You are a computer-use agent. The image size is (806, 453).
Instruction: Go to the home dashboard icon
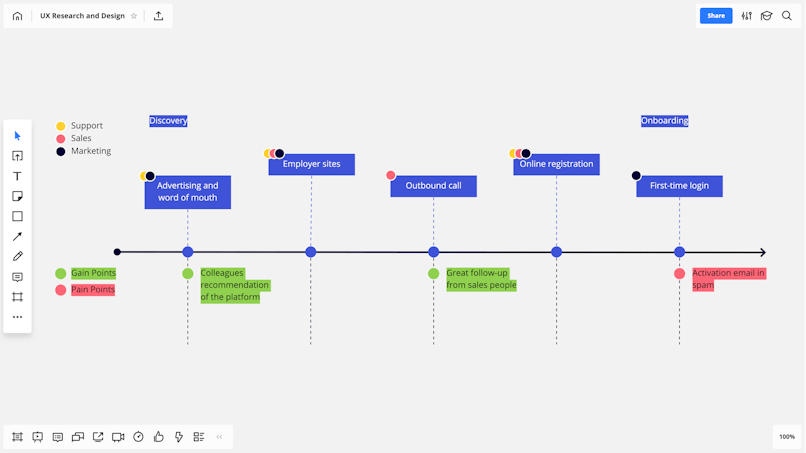17,16
